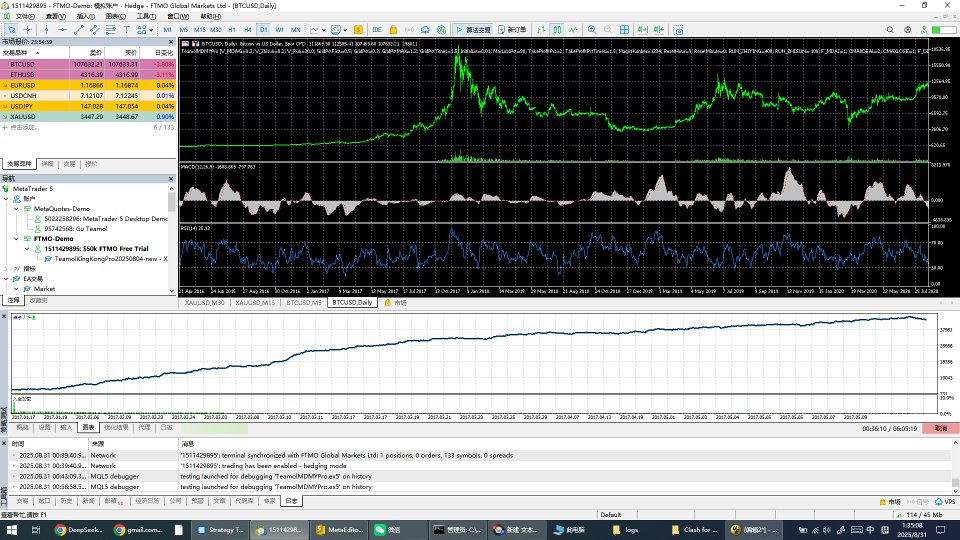
Task: Switch timeframe to M30
Action: pyautogui.click(x=216, y=29)
